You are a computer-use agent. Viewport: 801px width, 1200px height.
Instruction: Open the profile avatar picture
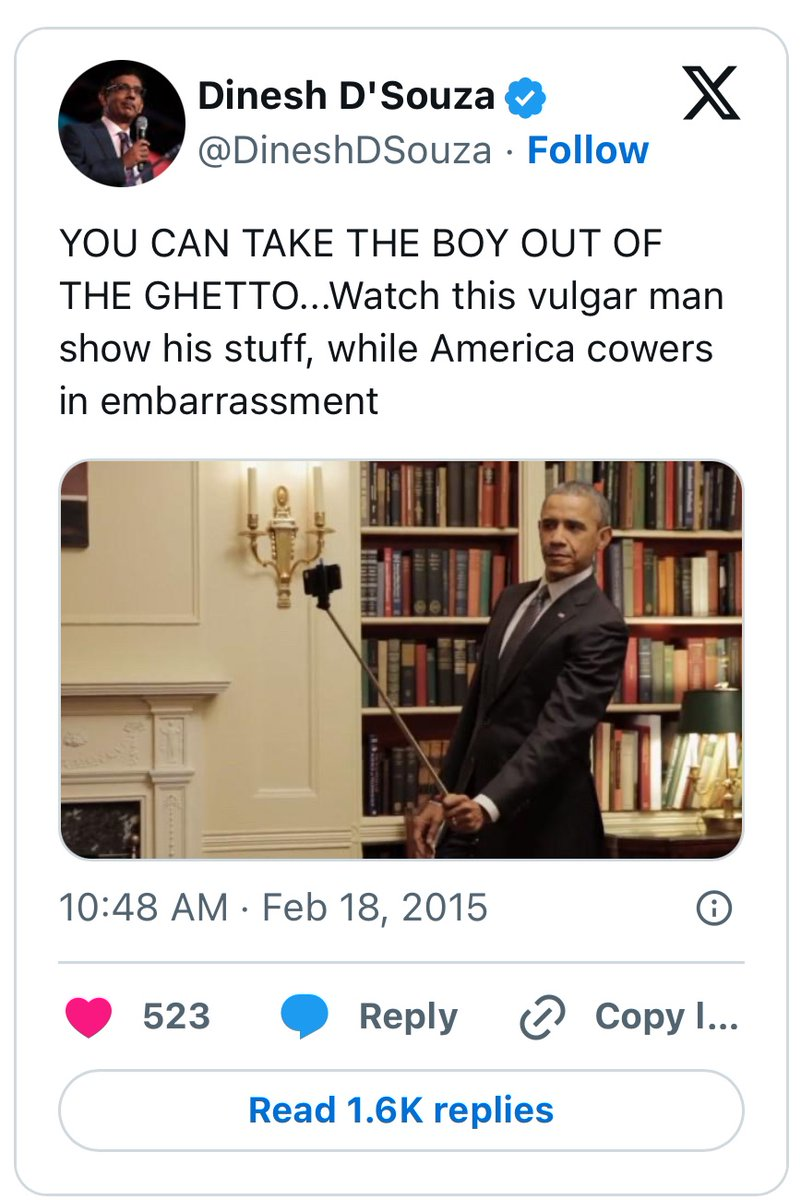coord(122,123)
